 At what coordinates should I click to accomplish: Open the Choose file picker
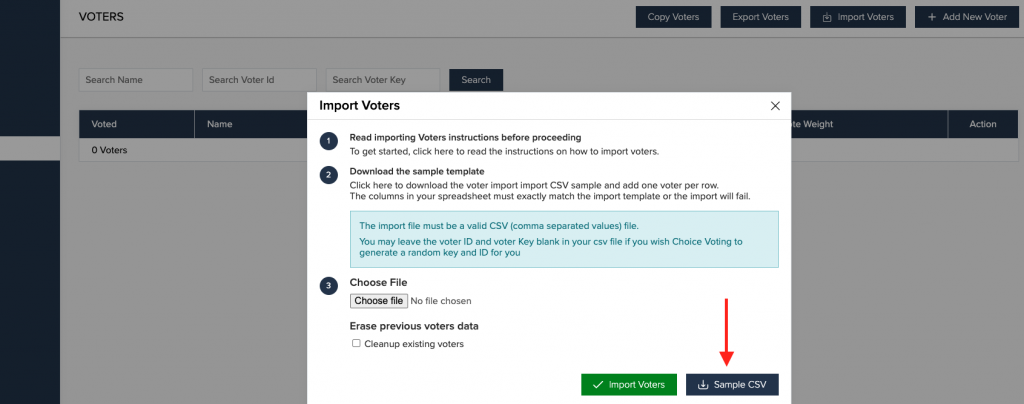point(379,301)
